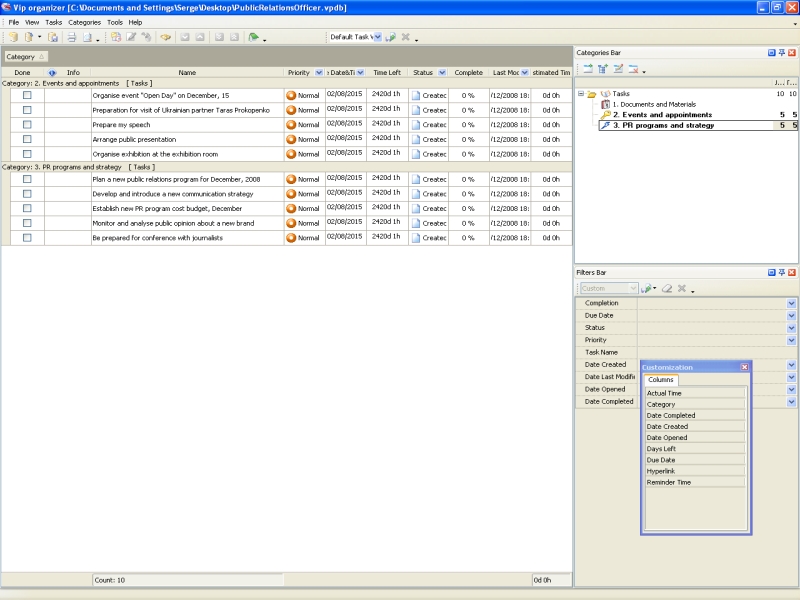The width and height of the screenshot is (800, 600).
Task: Open the Tools menu
Action: tap(115, 22)
